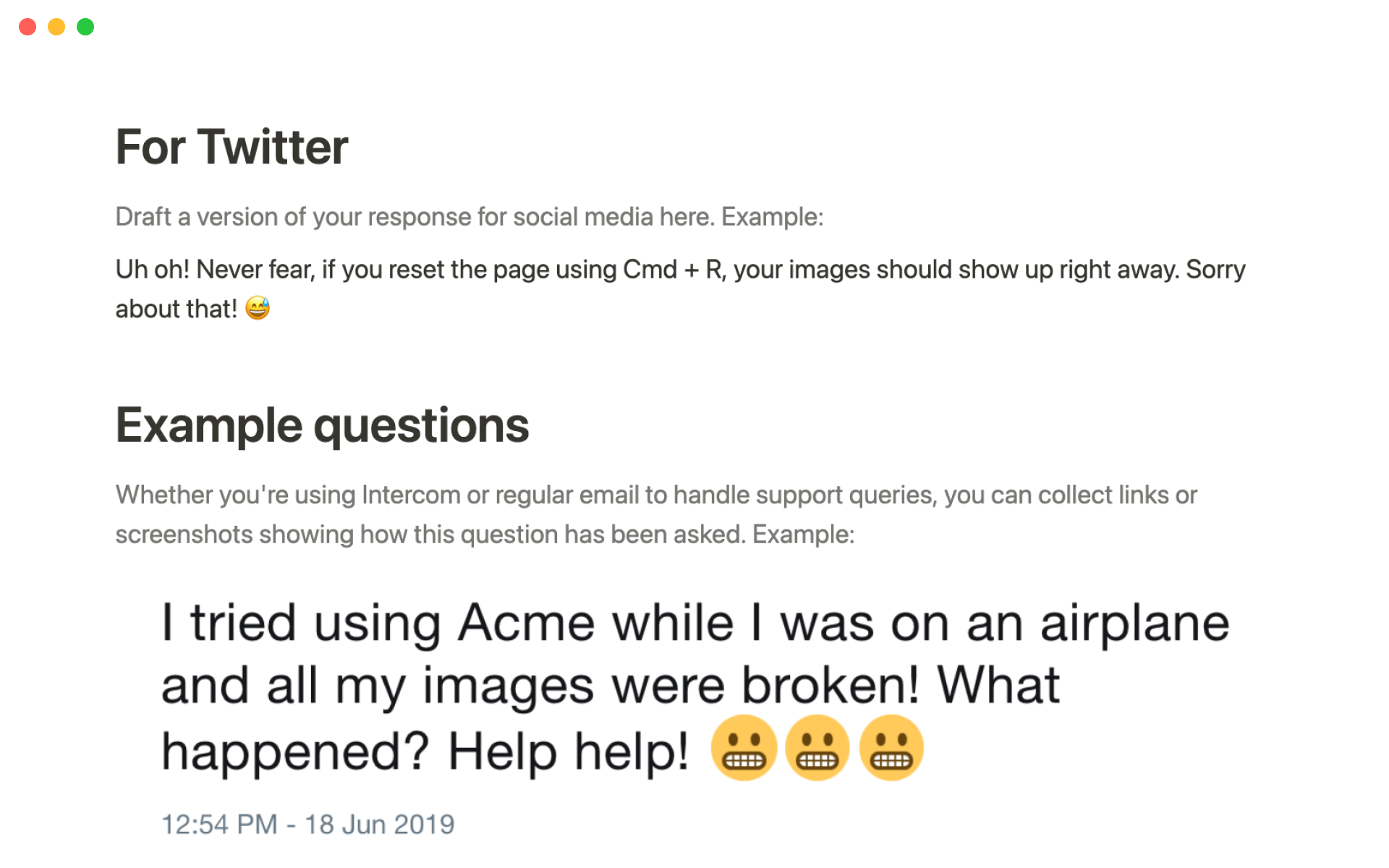
Task: Click the green fullscreen window button
Action: click(x=85, y=27)
